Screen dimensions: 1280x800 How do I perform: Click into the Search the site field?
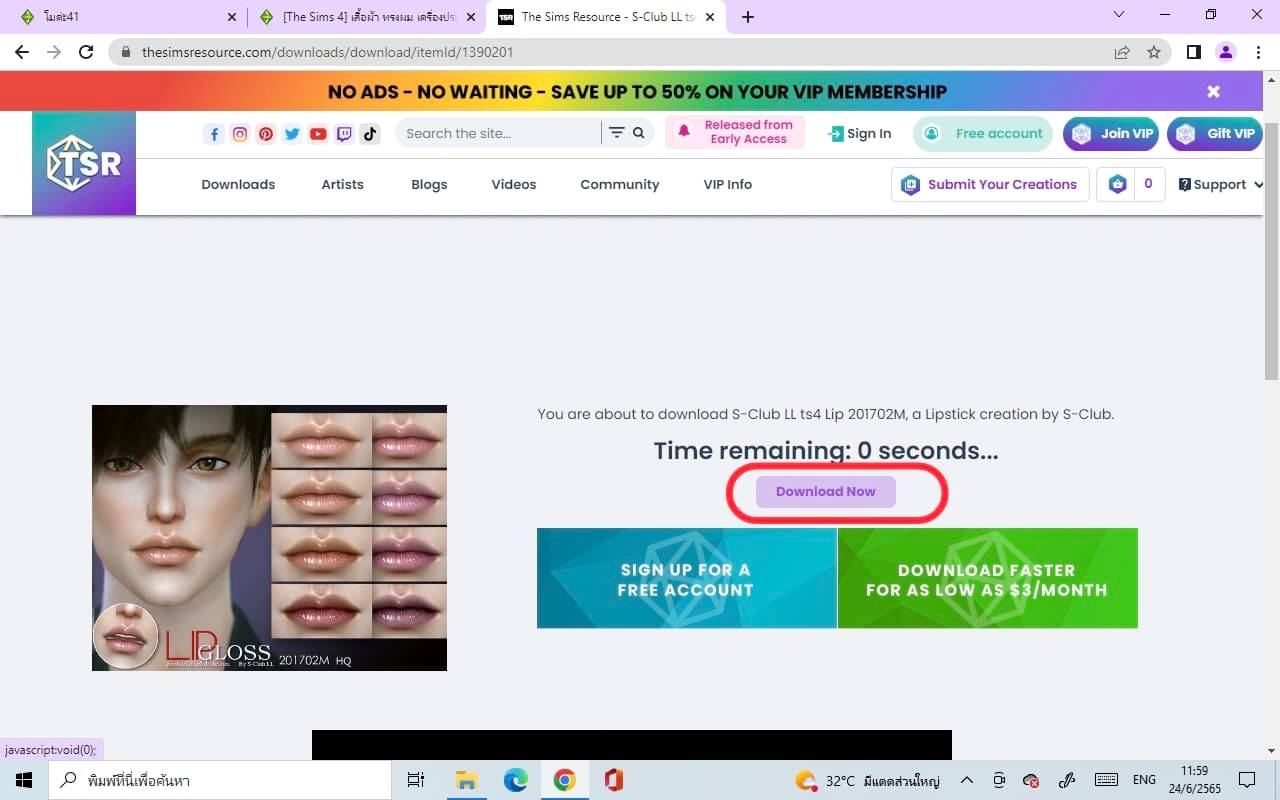point(500,133)
